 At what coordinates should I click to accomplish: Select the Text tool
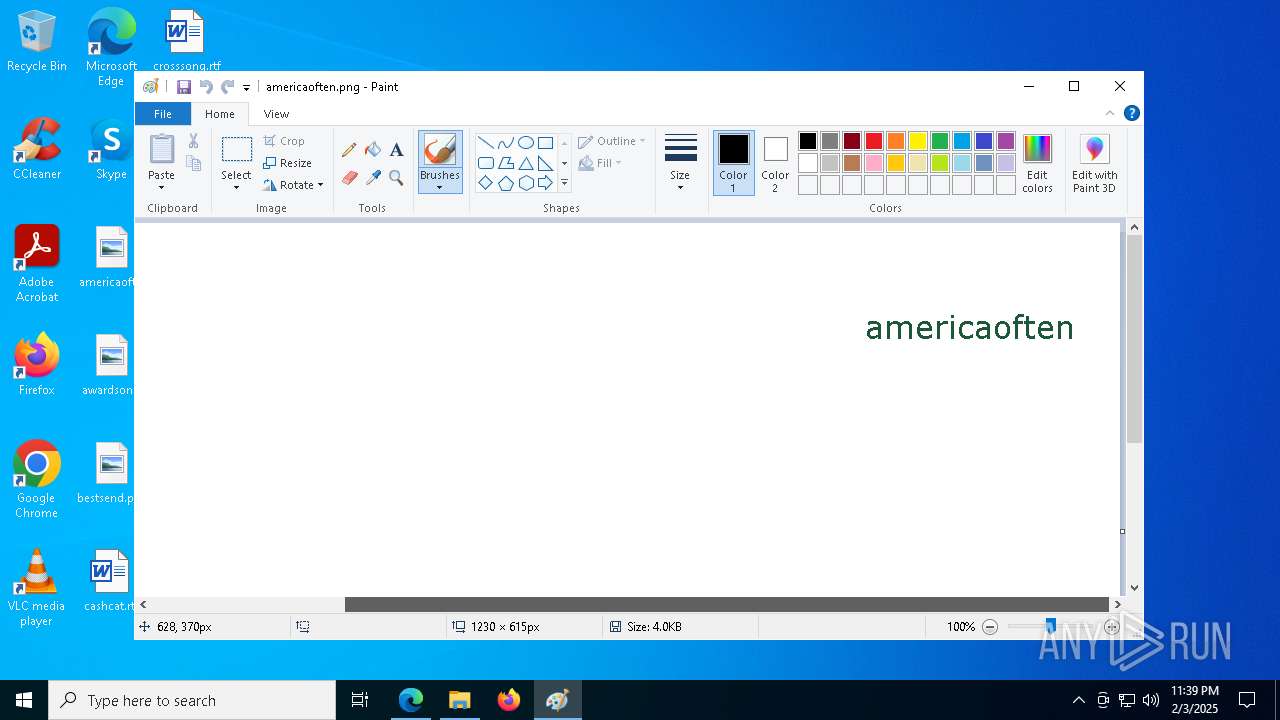[x=396, y=150]
